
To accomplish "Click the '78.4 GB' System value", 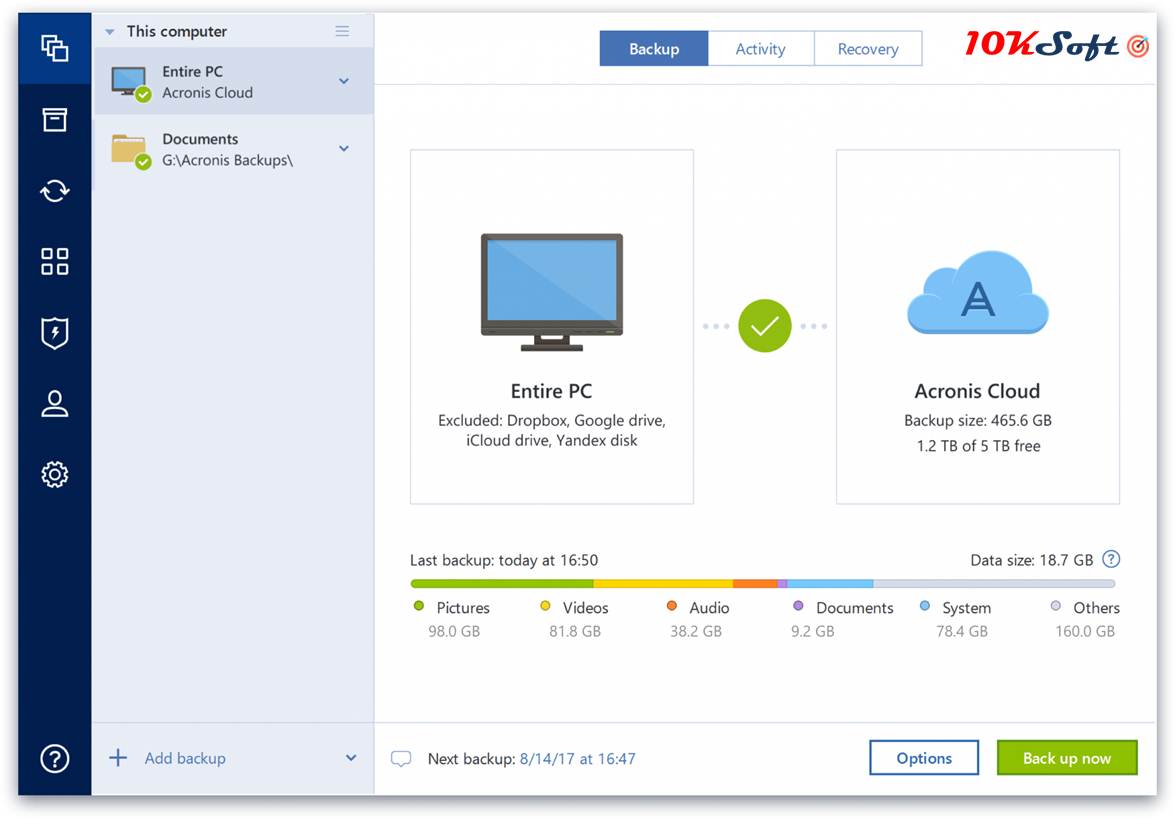I will [x=961, y=632].
